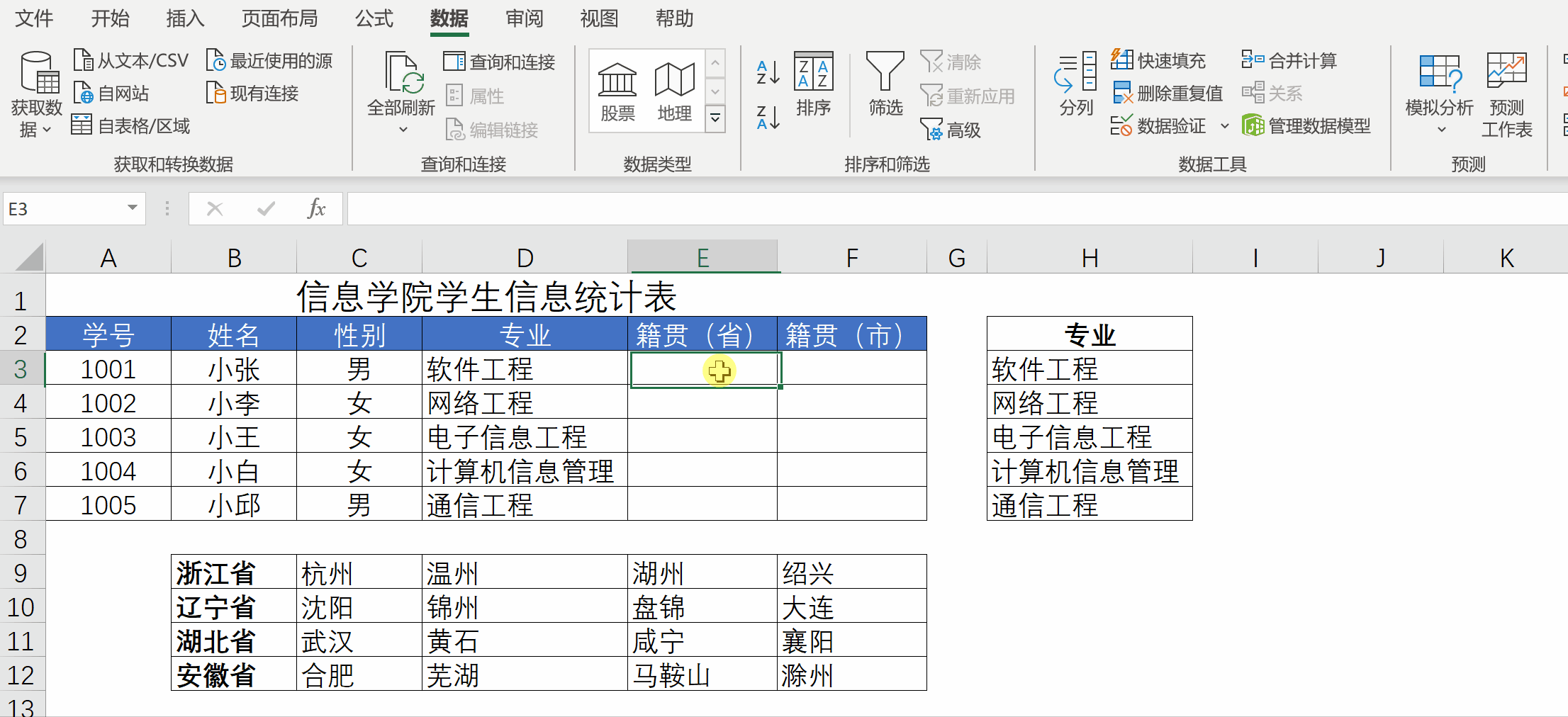Open the 帮助 tab
Viewport: 1568px width, 717px height.
(674, 18)
